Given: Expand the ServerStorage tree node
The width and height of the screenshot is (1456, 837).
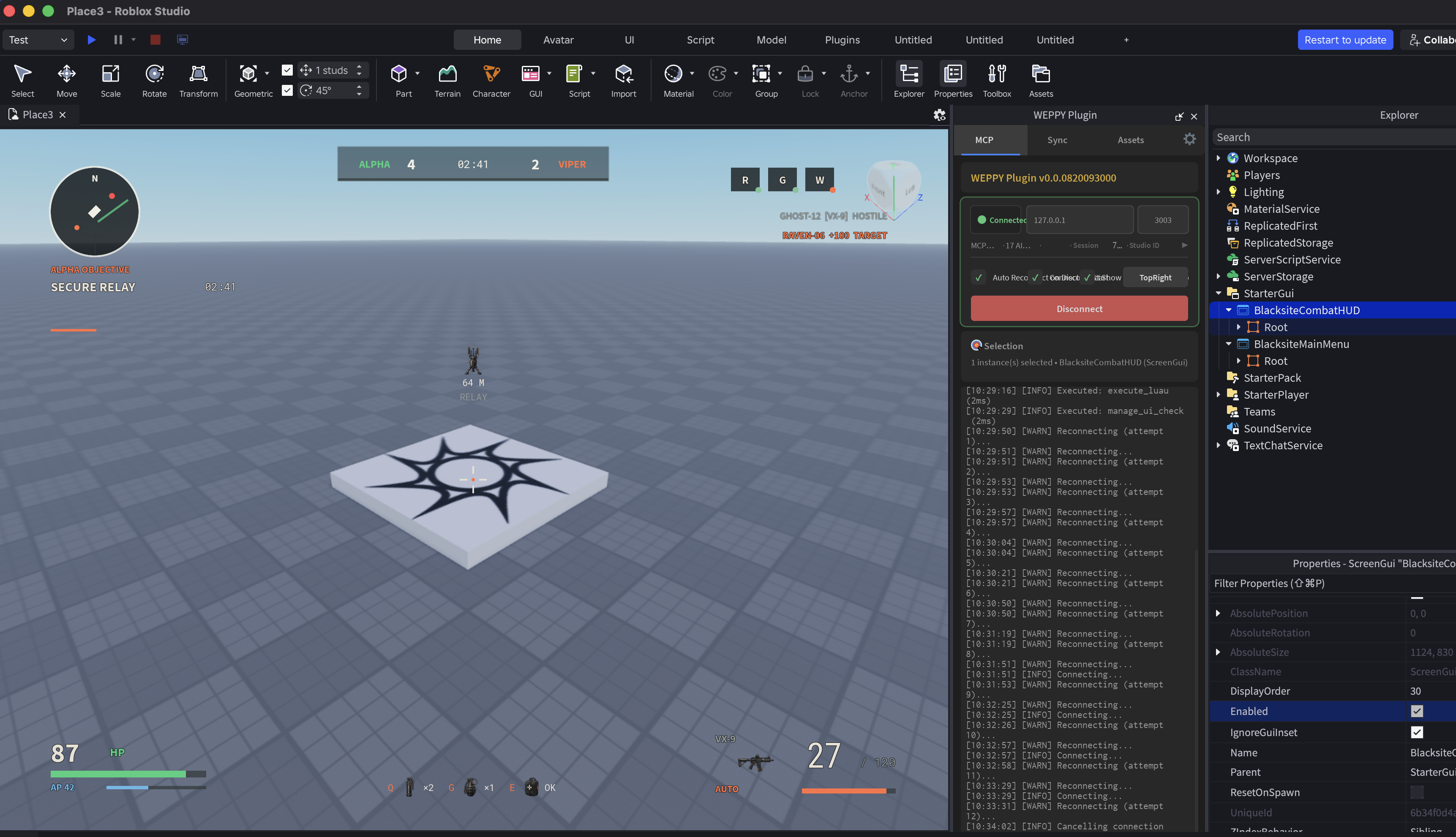Looking at the screenshot, I should tap(1218, 276).
